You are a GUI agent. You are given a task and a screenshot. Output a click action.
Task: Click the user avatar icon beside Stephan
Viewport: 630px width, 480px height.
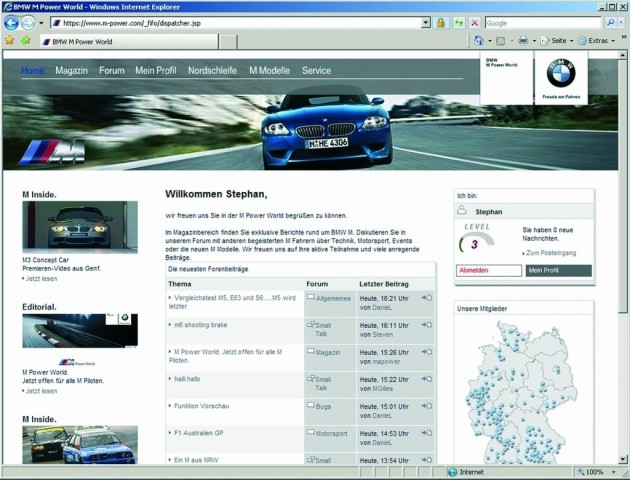[x=462, y=210]
